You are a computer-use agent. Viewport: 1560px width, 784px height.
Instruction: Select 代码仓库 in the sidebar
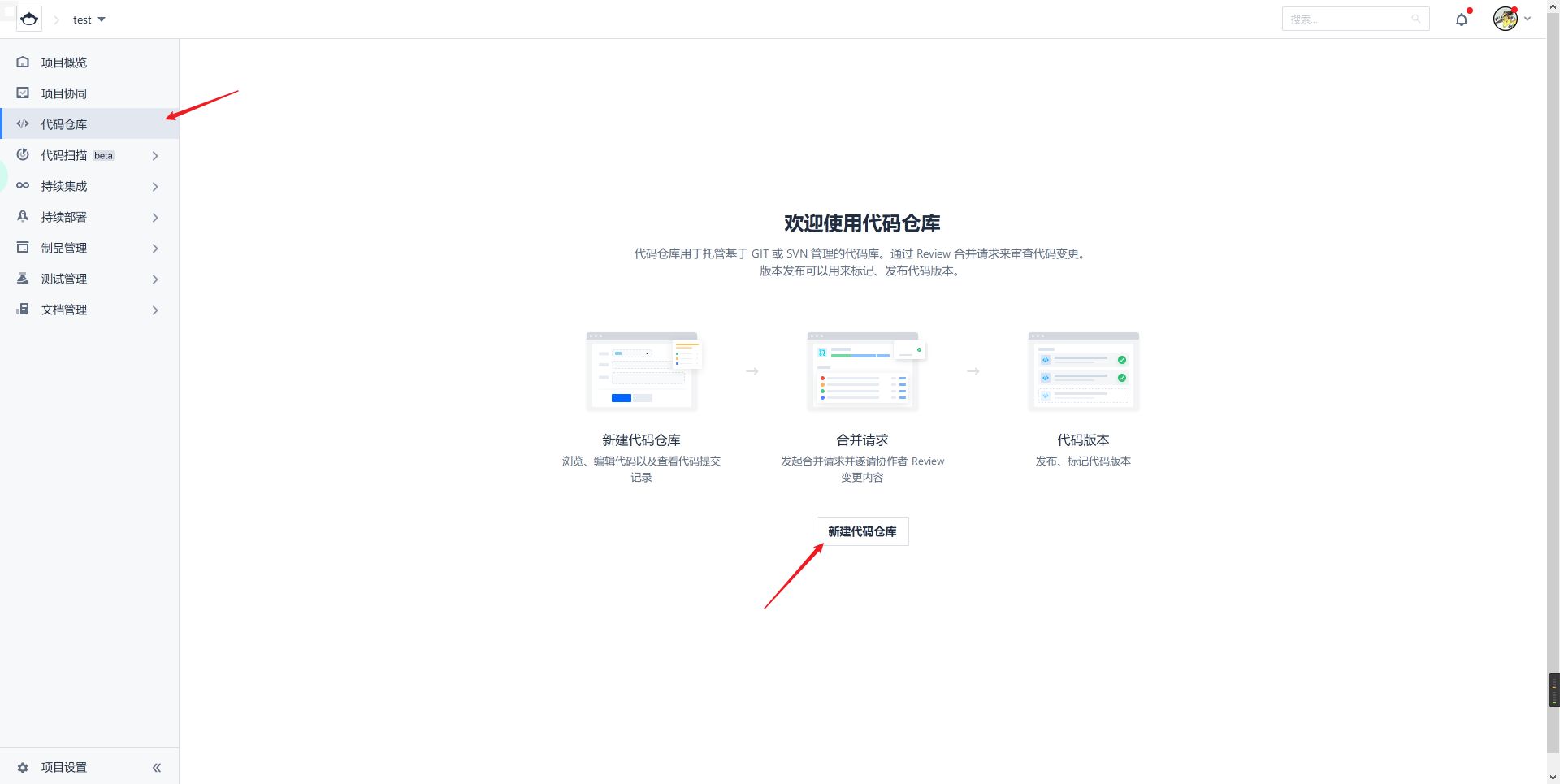pyautogui.click(x=64, y=124)
